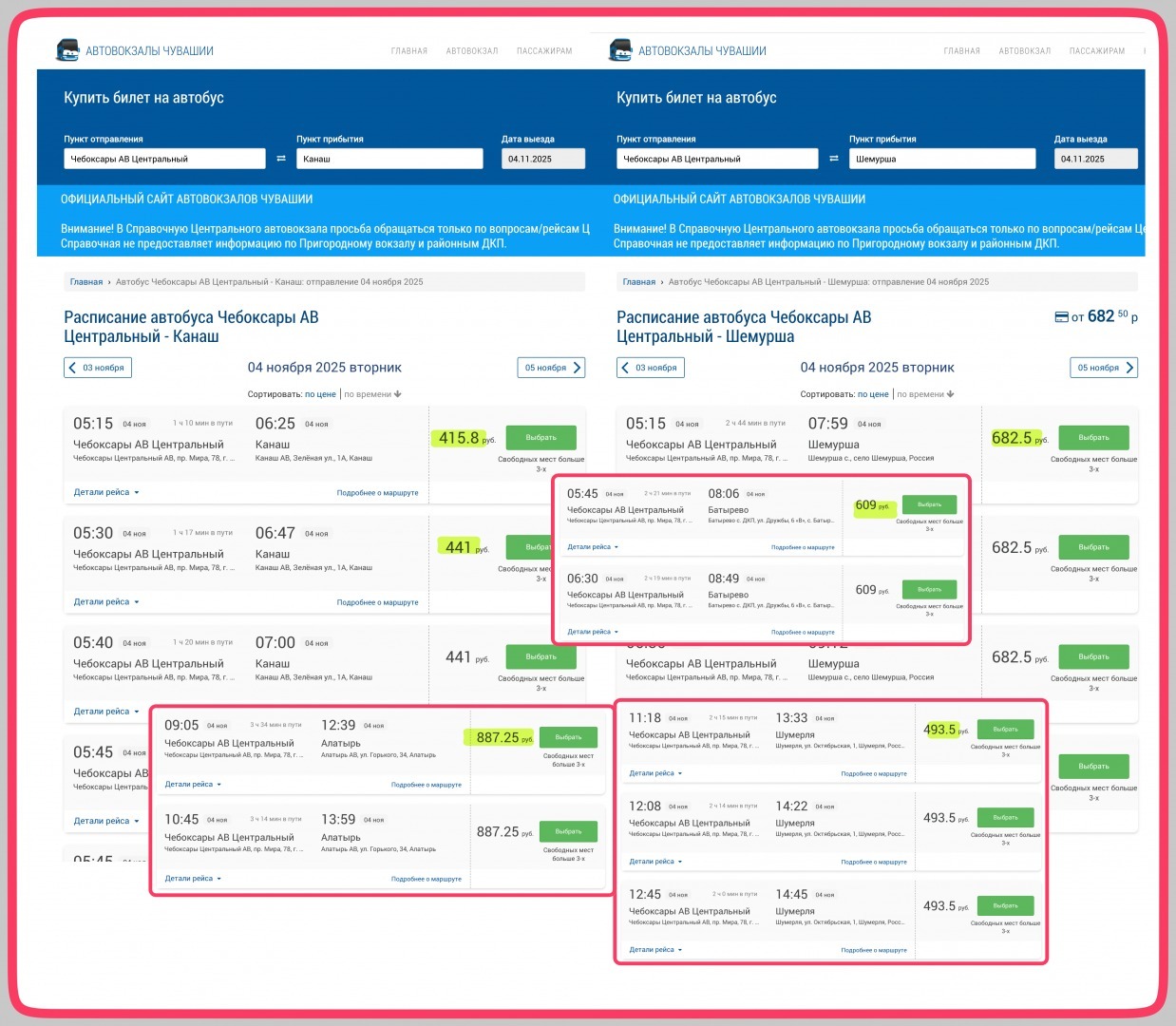Open 'ПАССАЖИРАМ' menu in the right header
This screenshot has width=1176, height=1026.
click(x=1096, y=51)
